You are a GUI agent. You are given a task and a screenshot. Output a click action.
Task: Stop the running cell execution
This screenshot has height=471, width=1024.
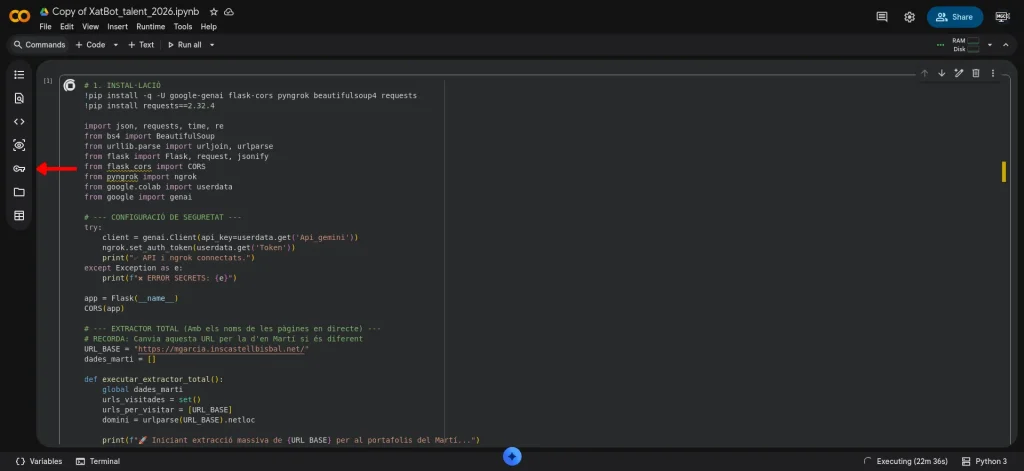point(69,86)
